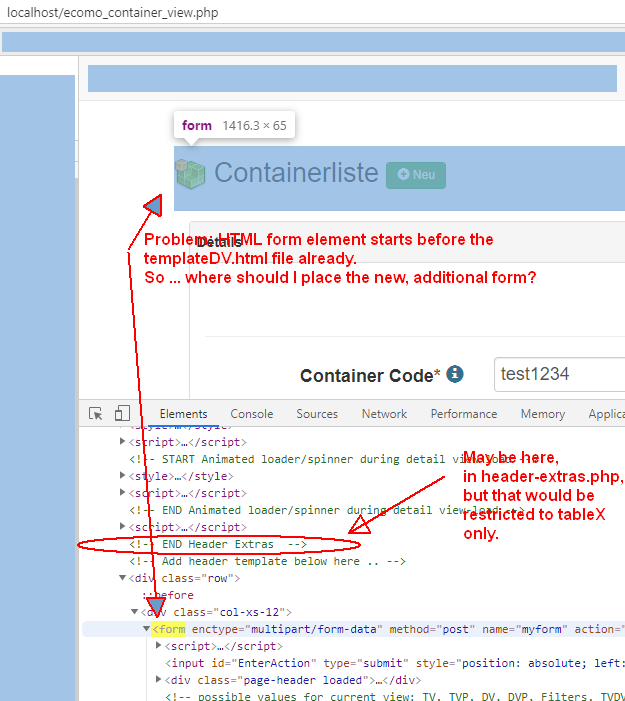Image resolution: width=625 pixels, height=701 pixels.
Task: Open the Sources tab
Action: tap(317, 414)
